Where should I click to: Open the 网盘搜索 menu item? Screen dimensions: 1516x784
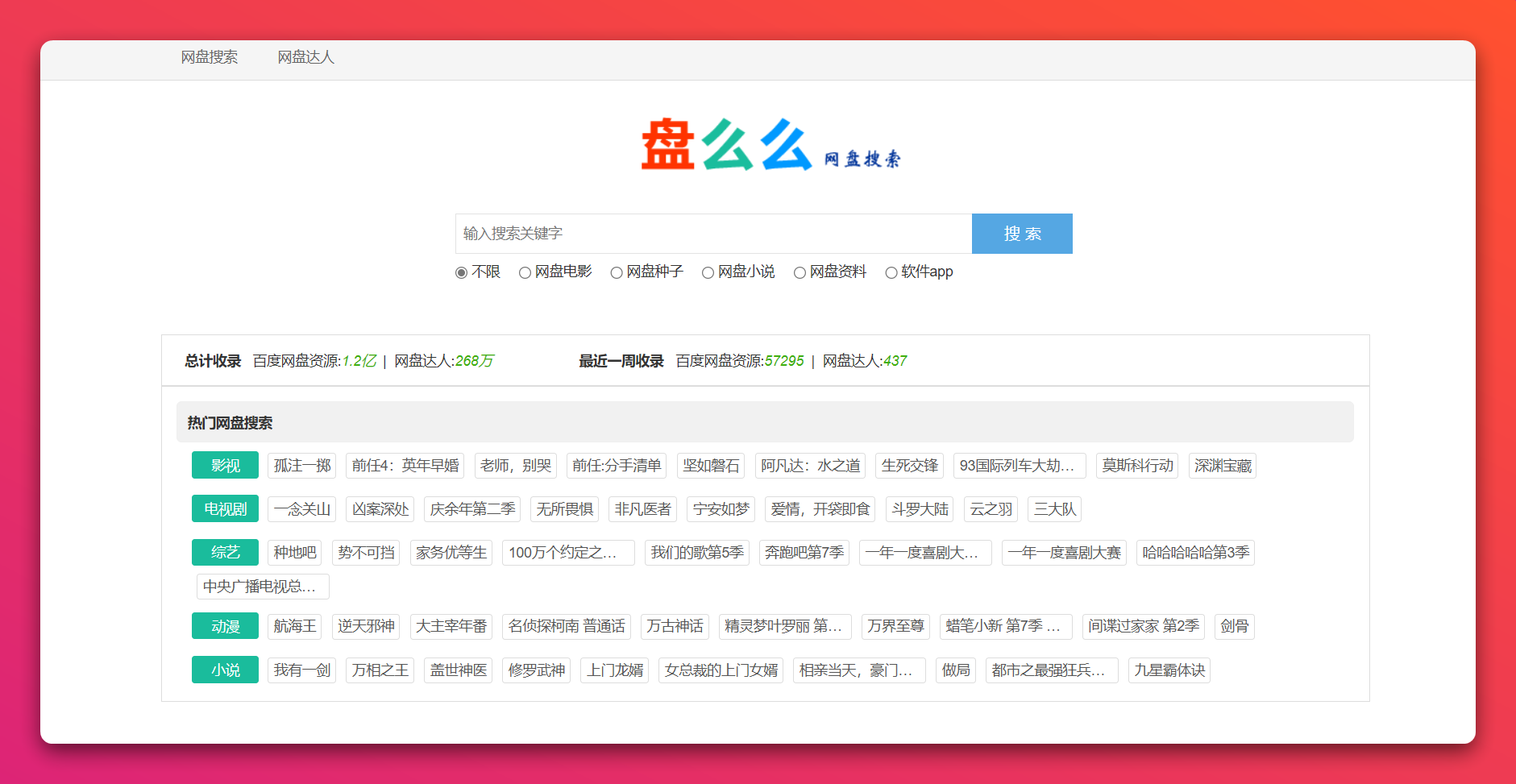click(x=209, y=57)
